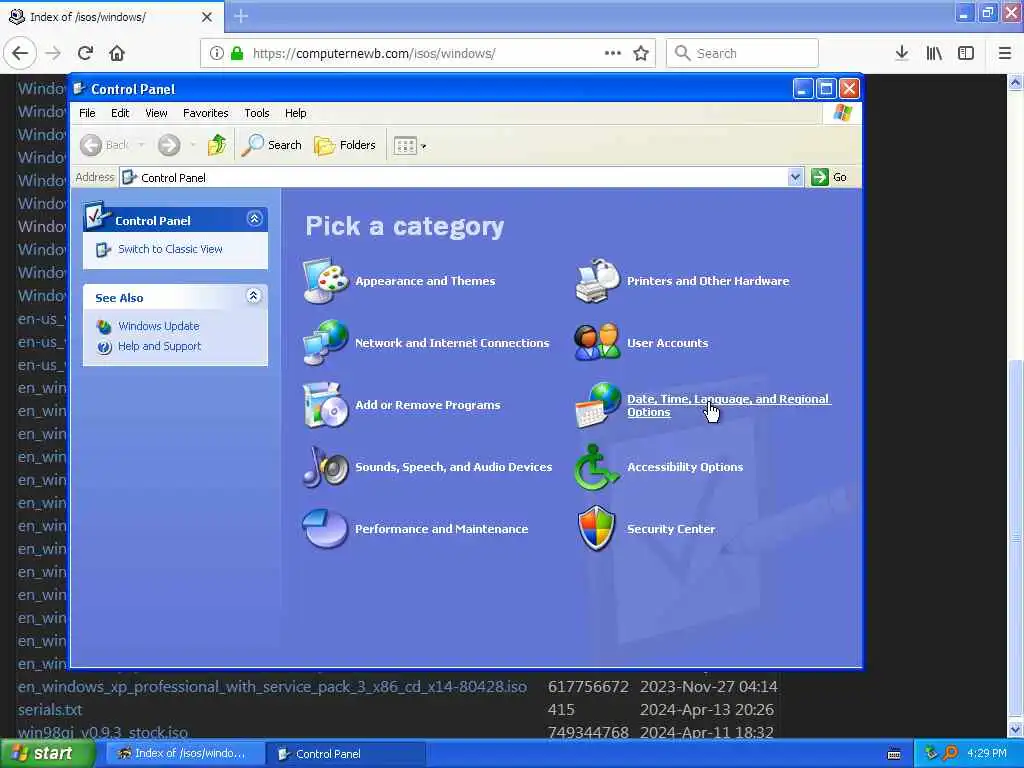1024x768 pixels.
Task: Open the File menu
Action: pyautogui.click(x=87, y=113)
